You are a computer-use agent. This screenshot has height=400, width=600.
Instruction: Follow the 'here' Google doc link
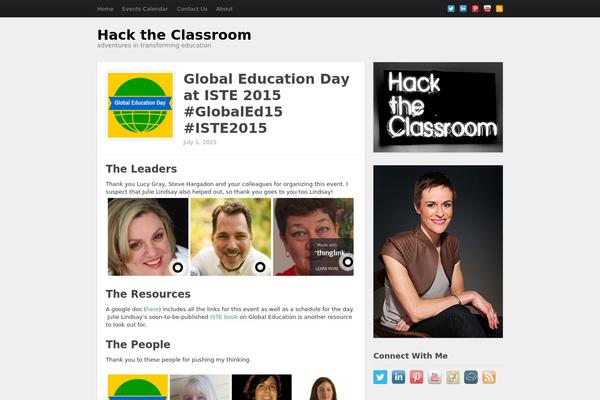tap(152, 309)
